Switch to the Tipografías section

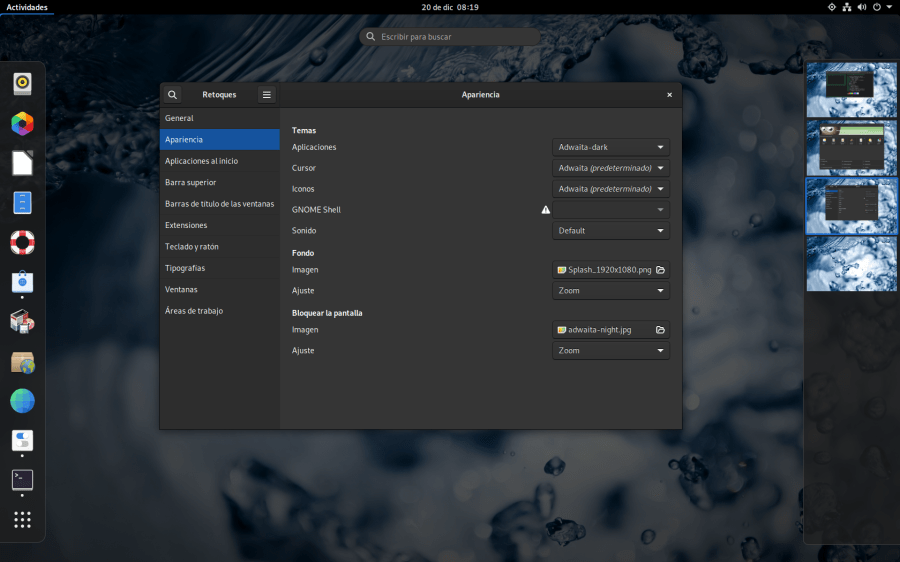187,268
